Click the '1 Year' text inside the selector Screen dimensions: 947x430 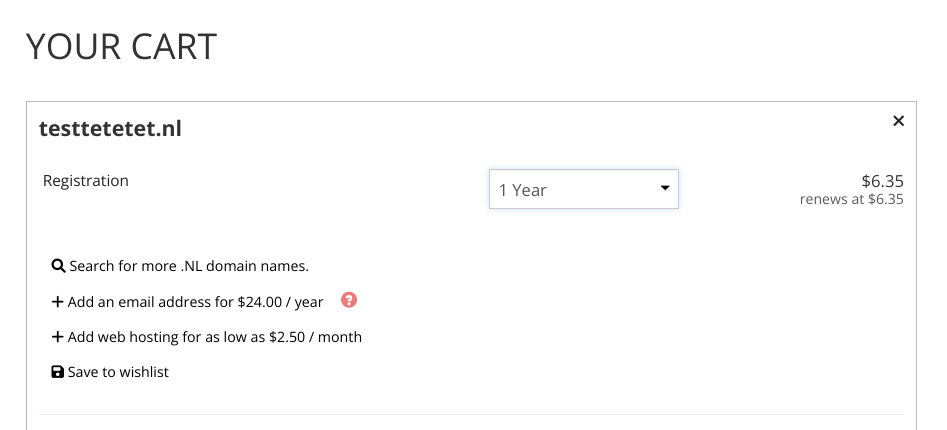click(522, 190)
